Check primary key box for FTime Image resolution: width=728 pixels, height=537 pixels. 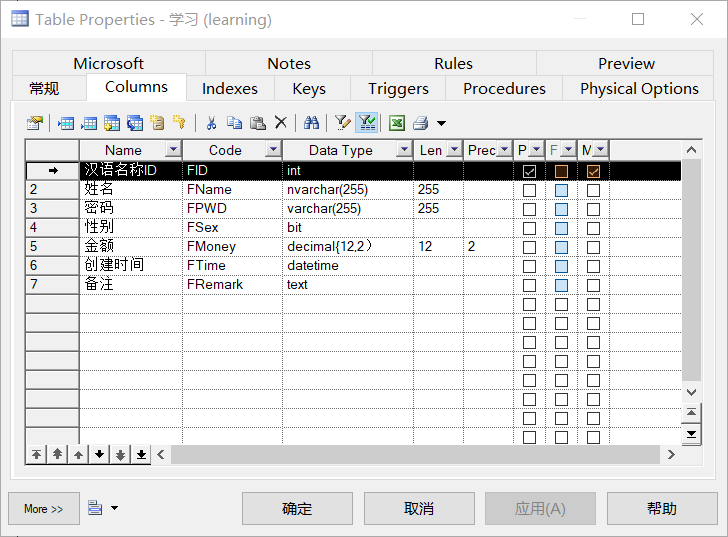[529, 266]
